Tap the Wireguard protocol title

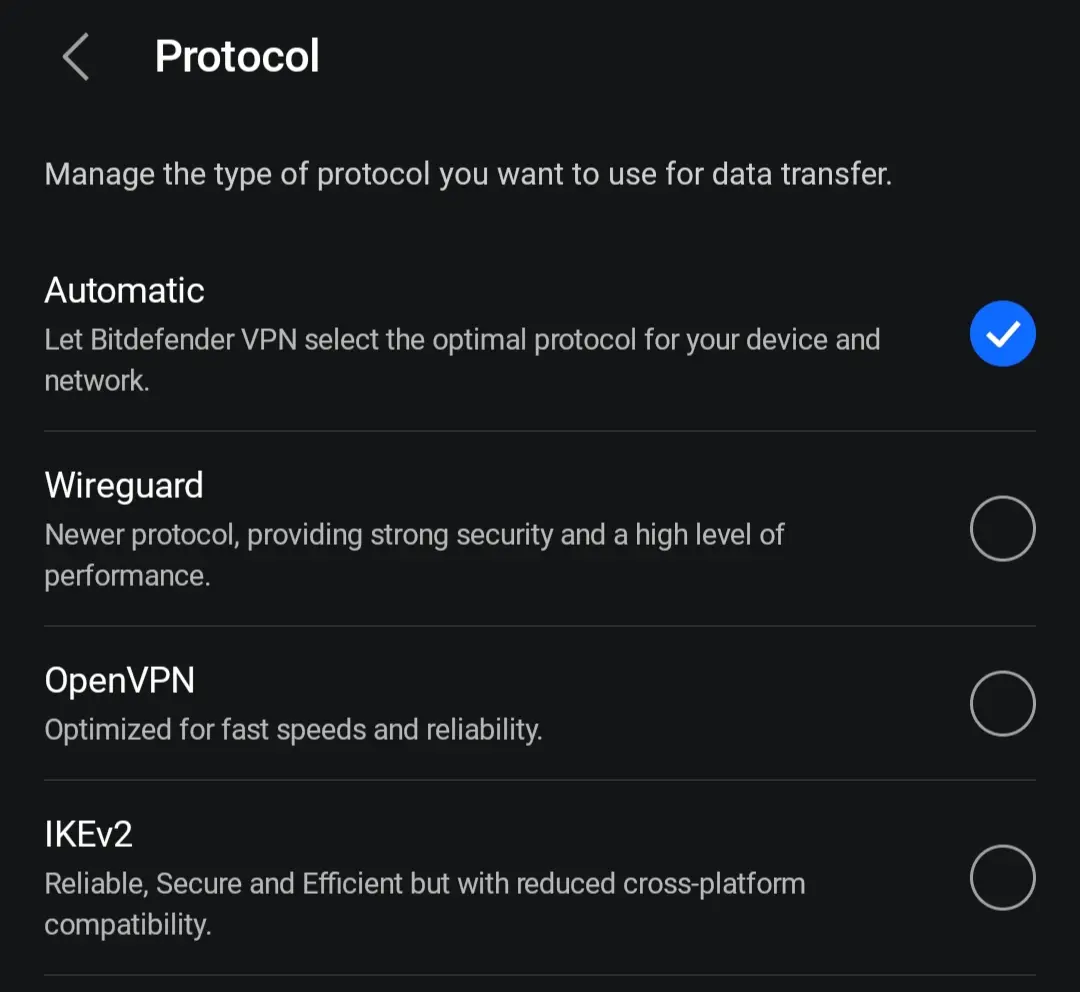124,486
